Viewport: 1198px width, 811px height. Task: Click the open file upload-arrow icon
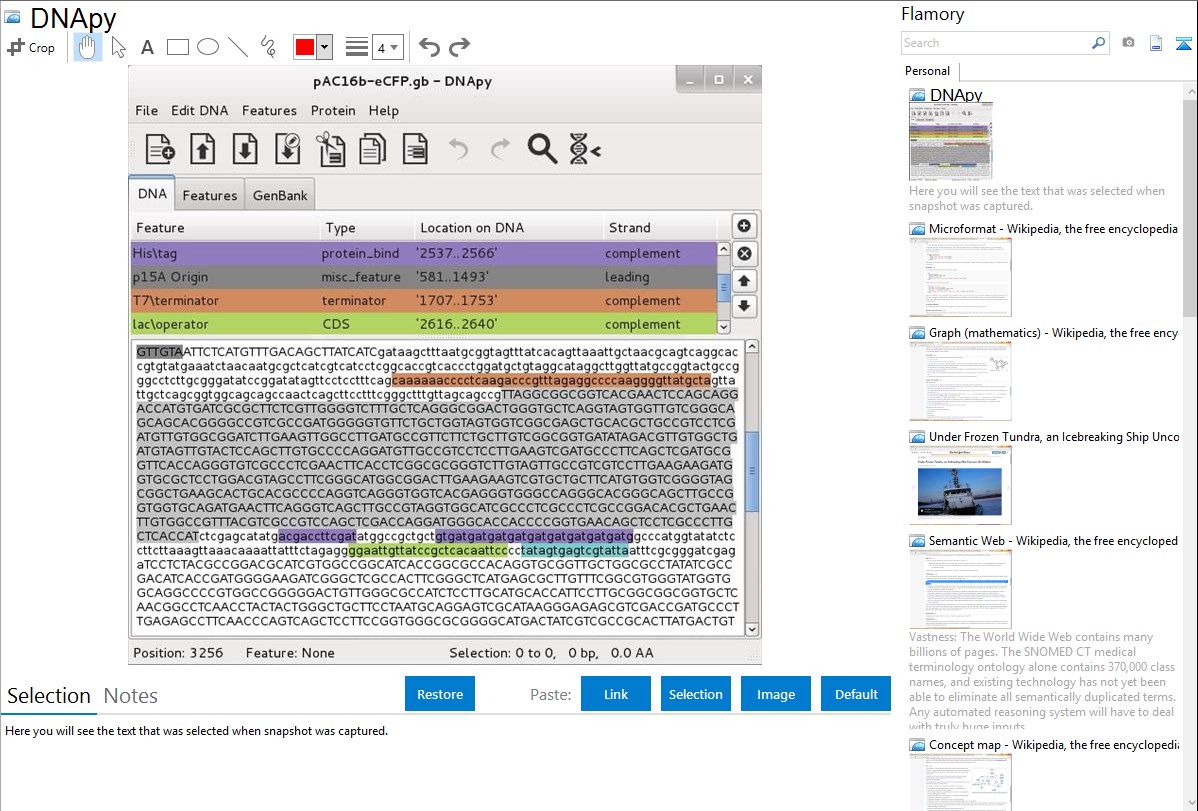(202, 149)
